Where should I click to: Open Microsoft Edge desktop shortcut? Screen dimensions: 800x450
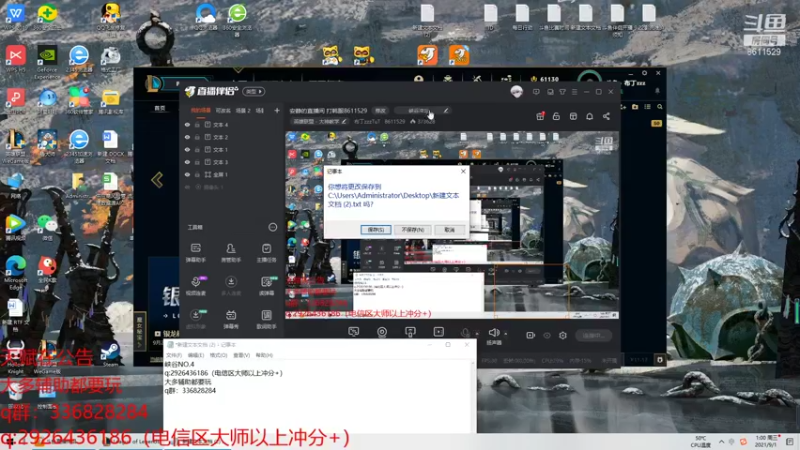tap(15, 273)
